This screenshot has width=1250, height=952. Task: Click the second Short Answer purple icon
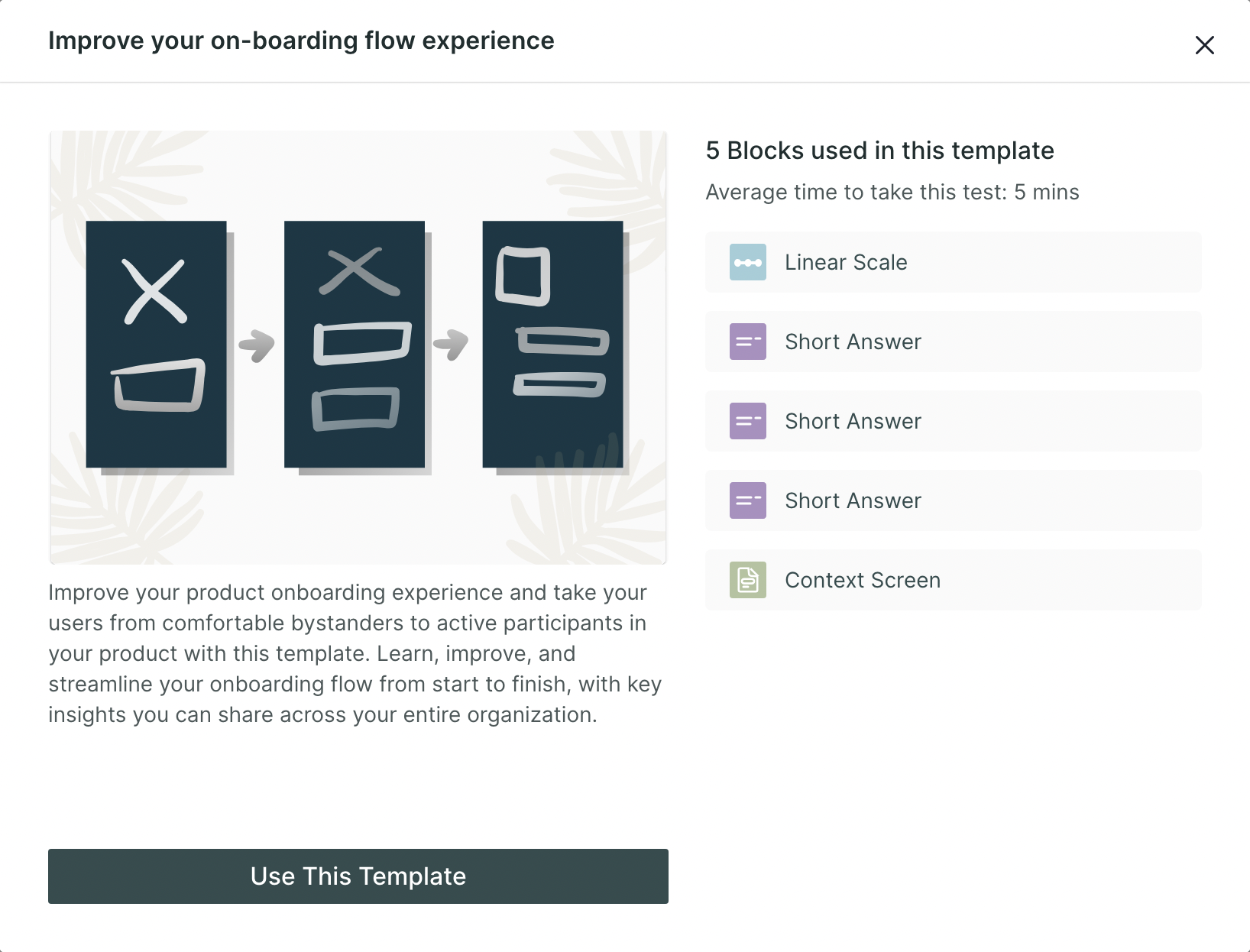click(748, 421)
